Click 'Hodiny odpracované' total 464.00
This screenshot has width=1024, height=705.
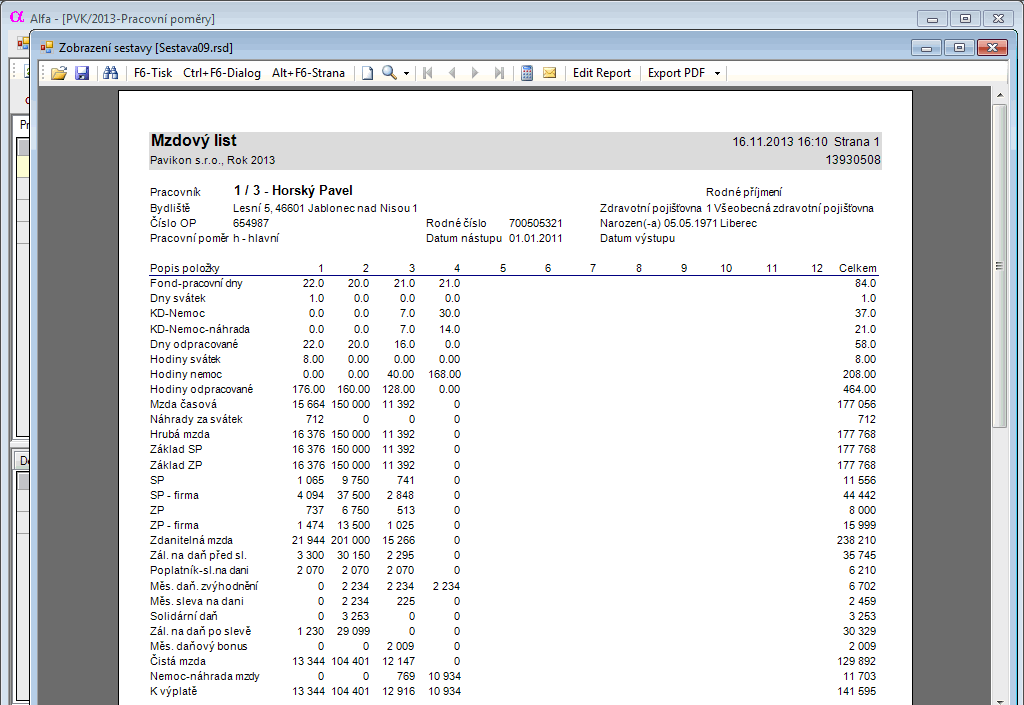pos(859,390)
